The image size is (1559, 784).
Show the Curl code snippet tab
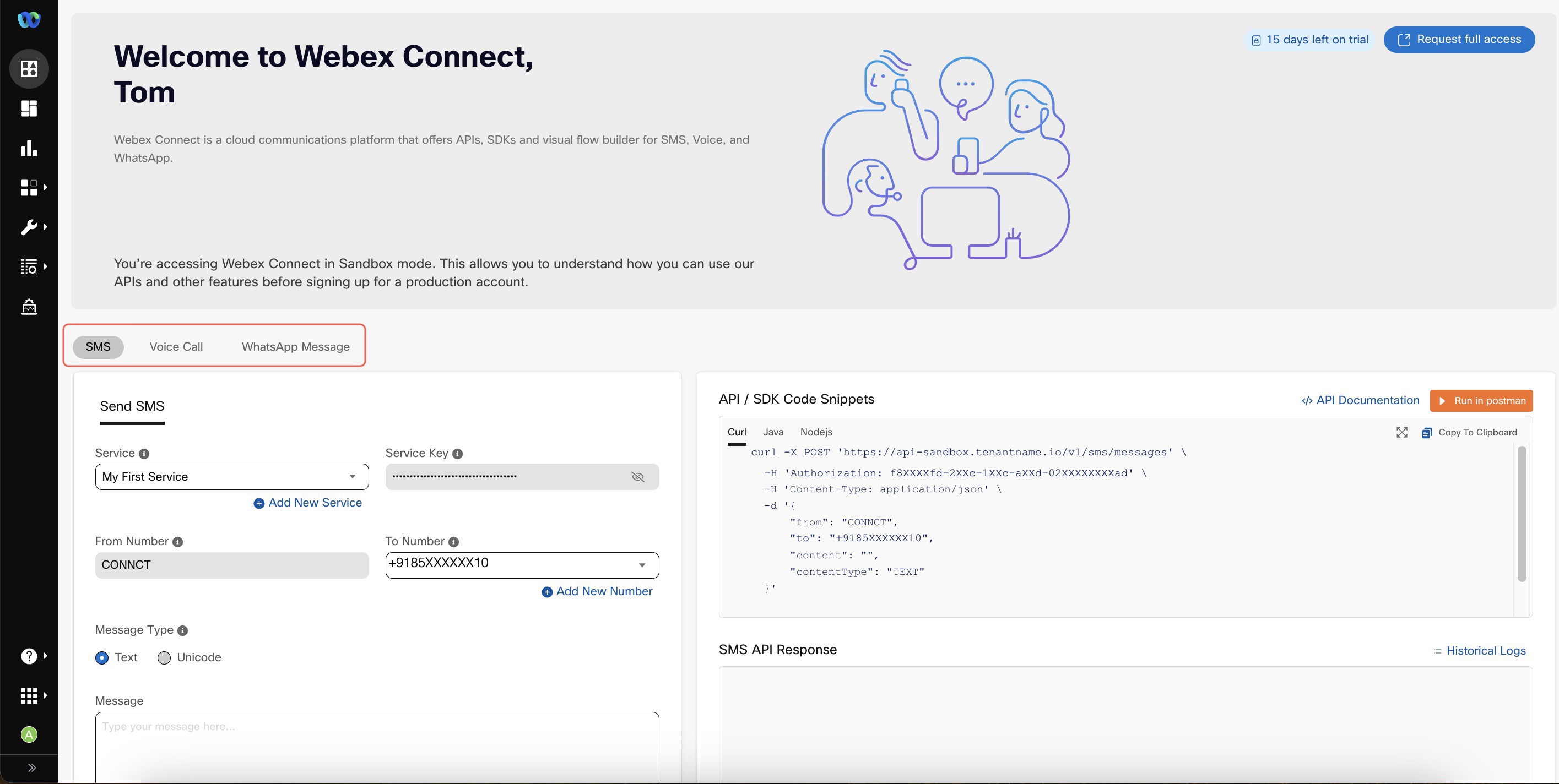pyautogui.click(x=737, y=432)
